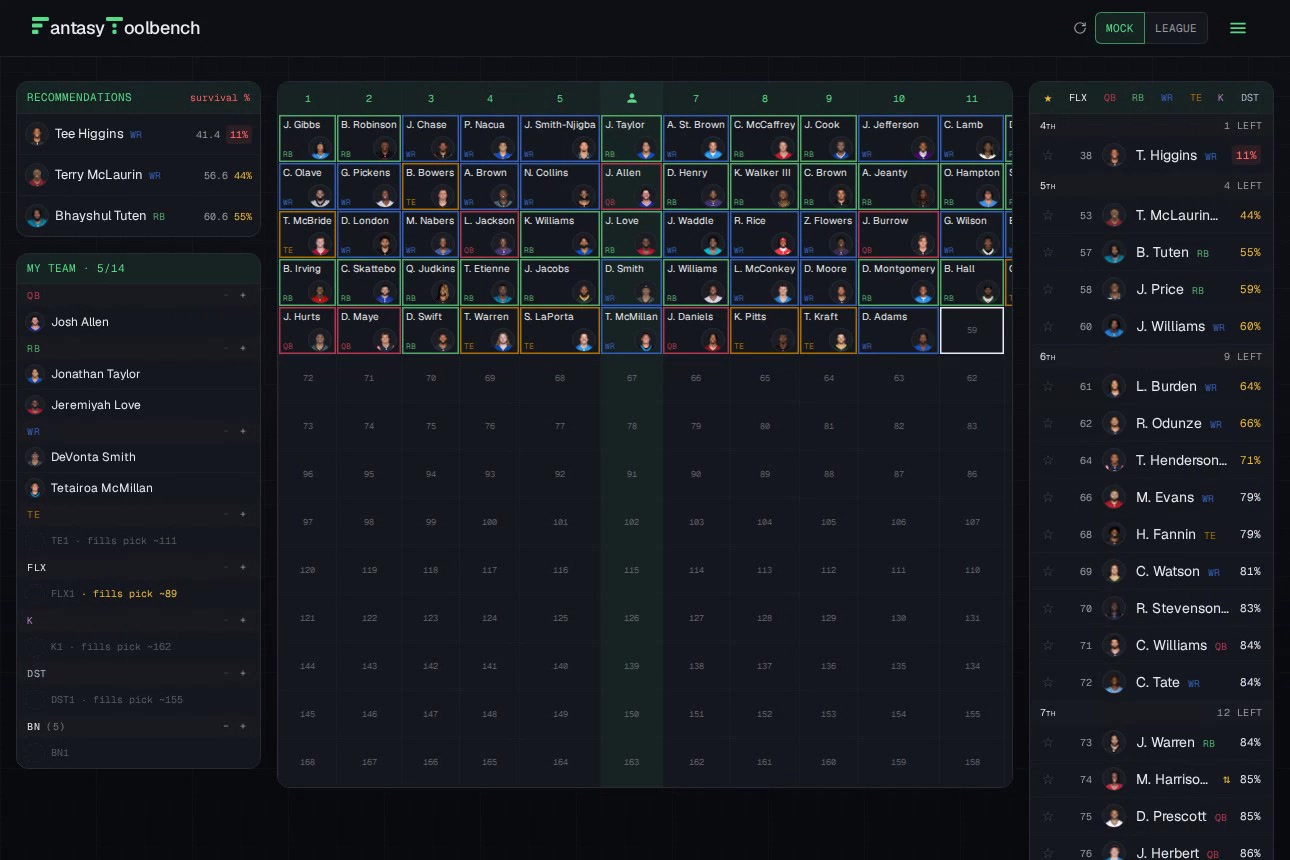Favorite L. Burden with the star

click(x=1048, y=386)
